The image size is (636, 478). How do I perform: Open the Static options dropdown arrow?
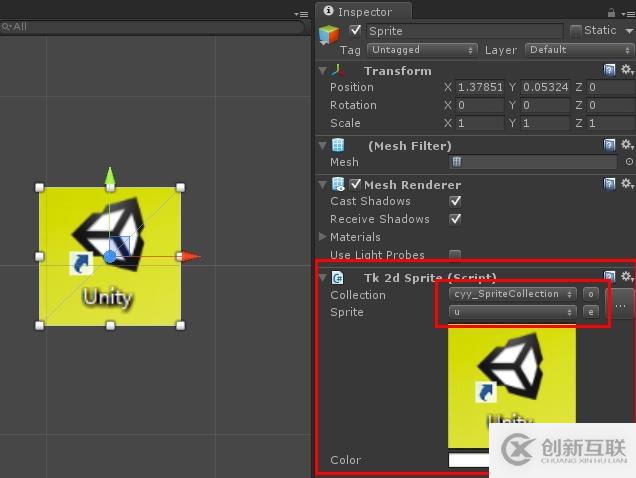click(x=629, y=31)
